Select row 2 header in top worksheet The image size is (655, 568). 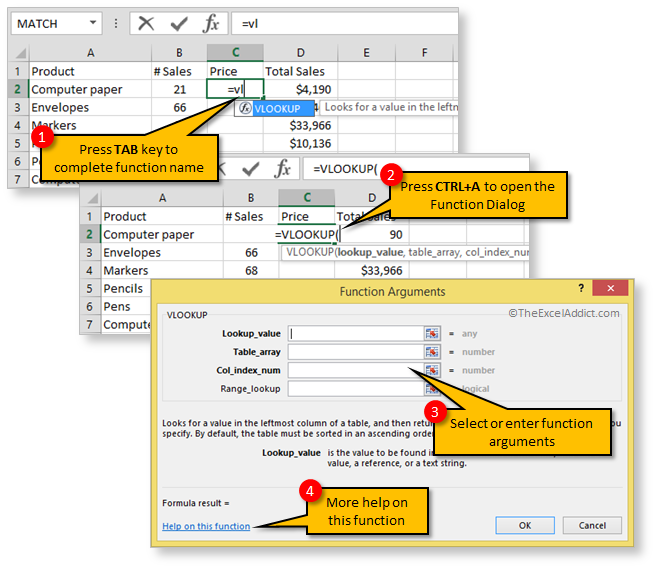(x=18, y=89)
